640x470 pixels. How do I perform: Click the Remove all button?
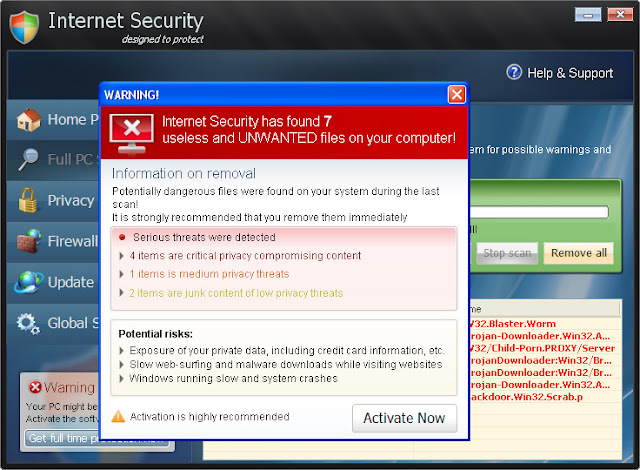coord(578,253)
